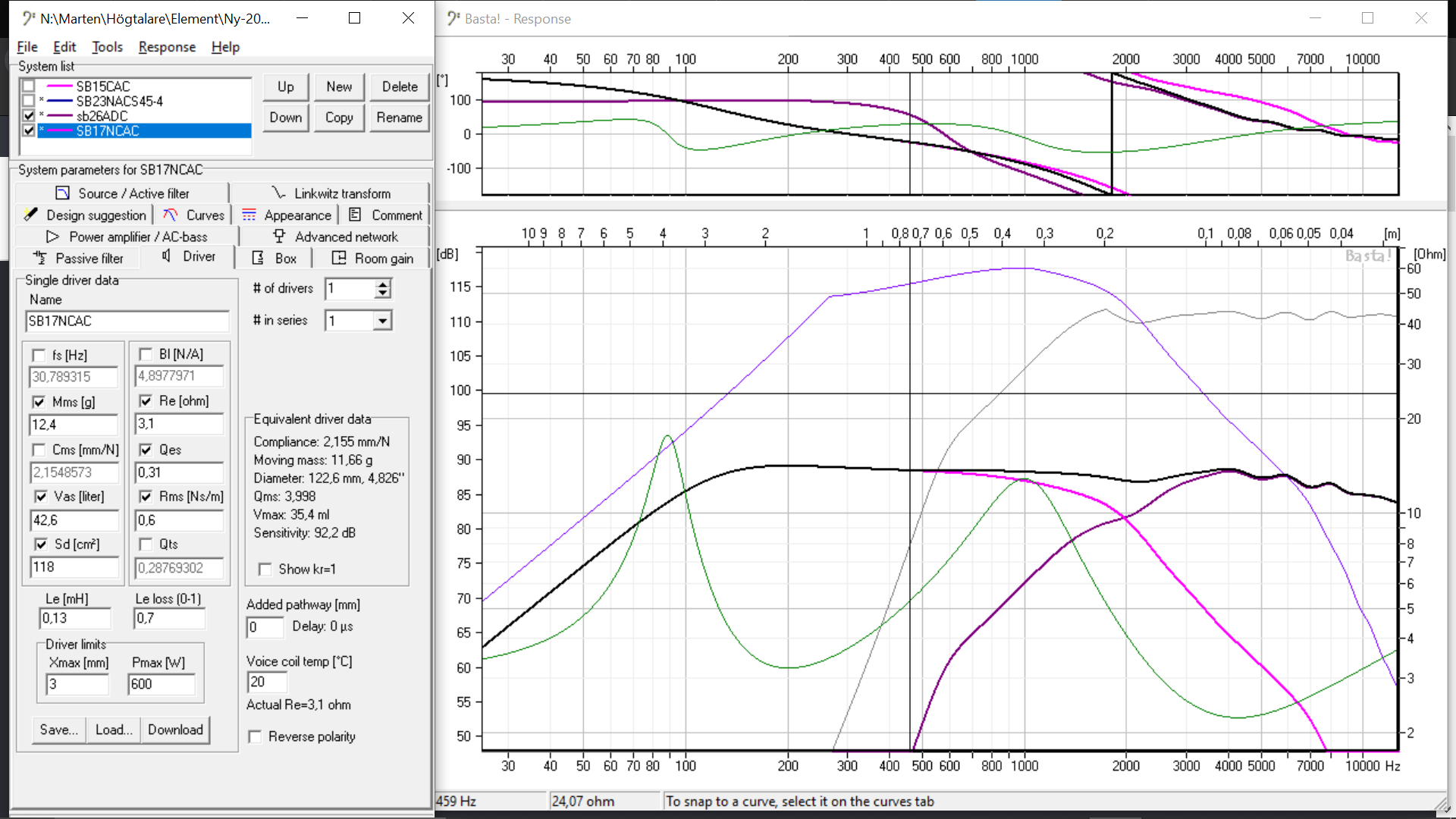The height and width of the screenshot is (819, 1456).
Task: Toggle the SB15CAC system checkbox
Action: point(29,86)
